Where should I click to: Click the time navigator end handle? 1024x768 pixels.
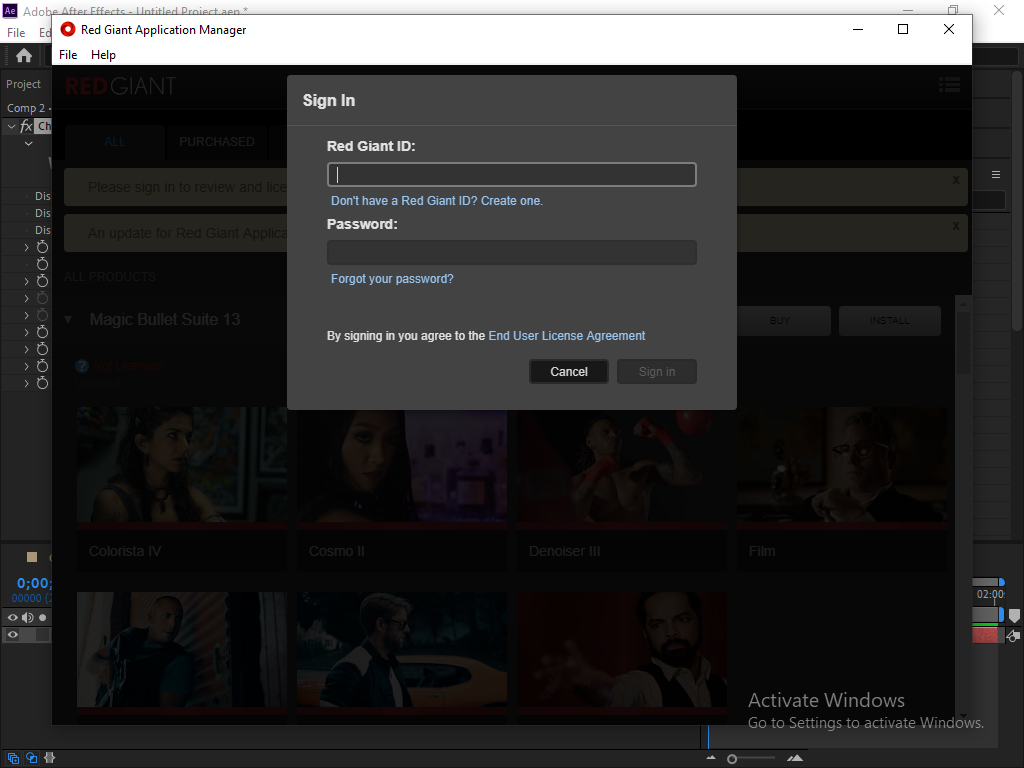point(1001,582)
